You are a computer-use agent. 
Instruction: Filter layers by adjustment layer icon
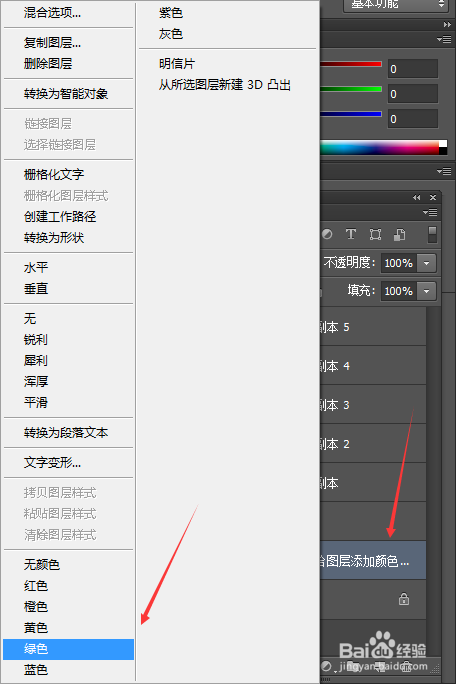coord(327,234)
